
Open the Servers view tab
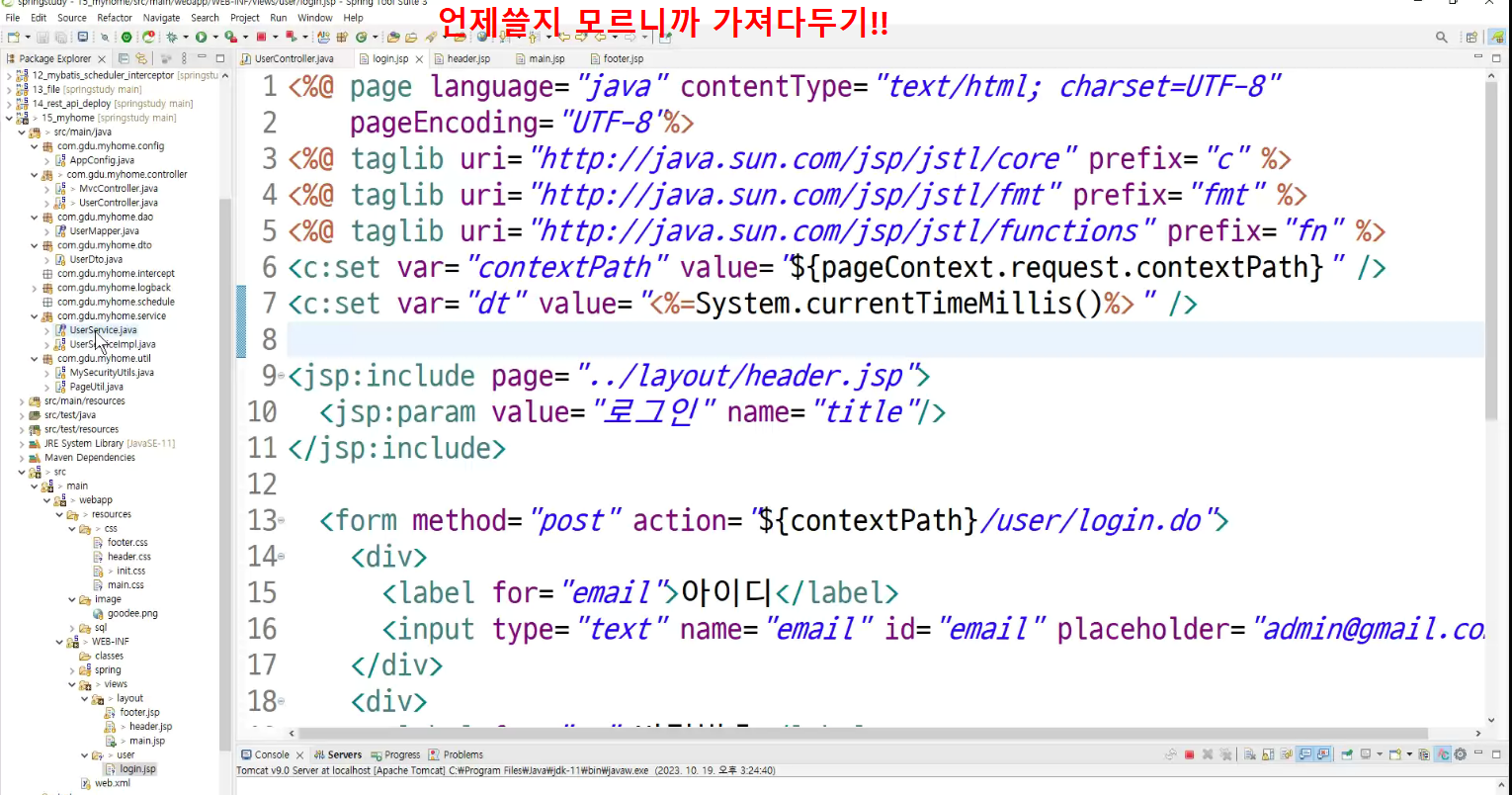pyautogui.click(x=338, y=754)
